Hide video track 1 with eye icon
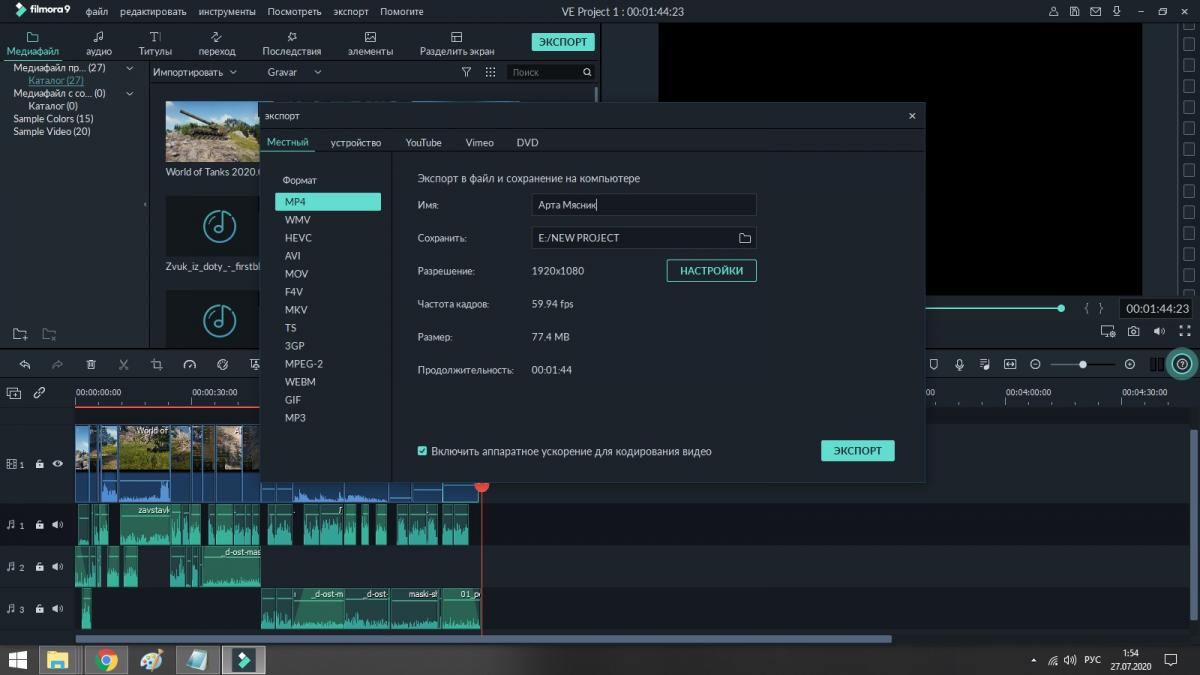 [57, 464]
